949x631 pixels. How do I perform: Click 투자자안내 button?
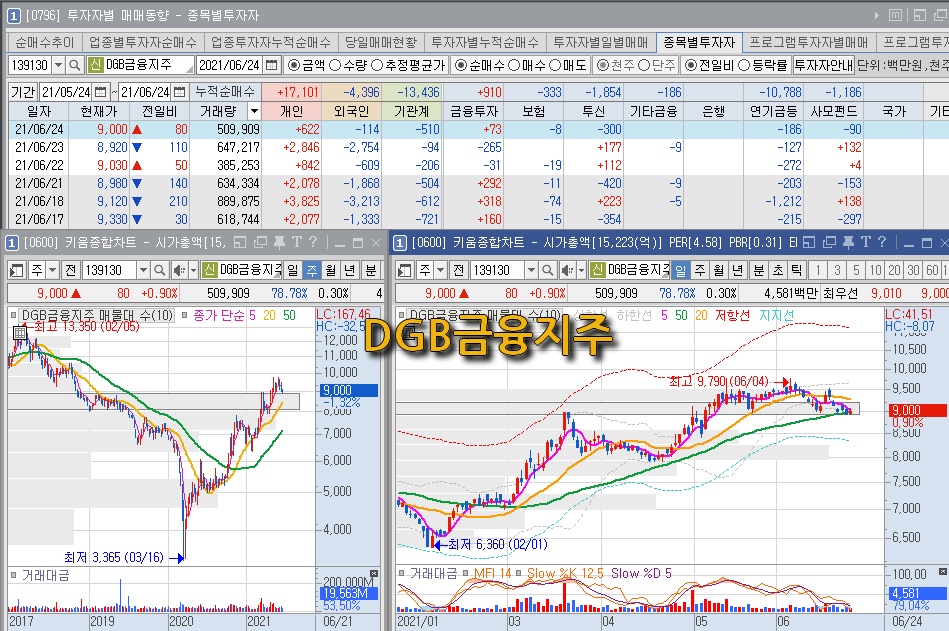(x=823, y=65)
